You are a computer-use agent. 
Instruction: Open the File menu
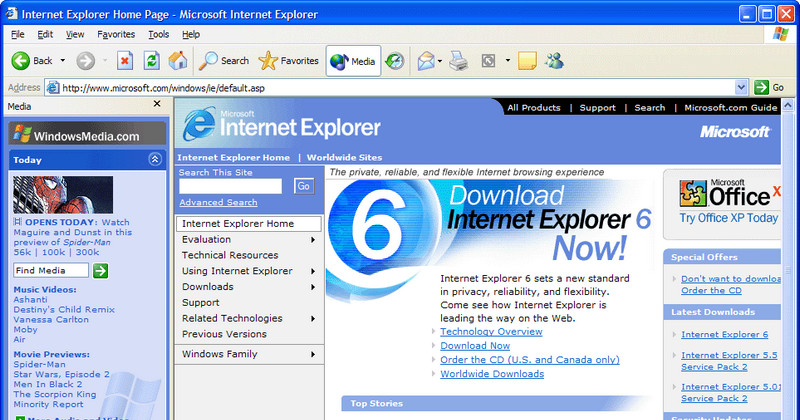18,34
